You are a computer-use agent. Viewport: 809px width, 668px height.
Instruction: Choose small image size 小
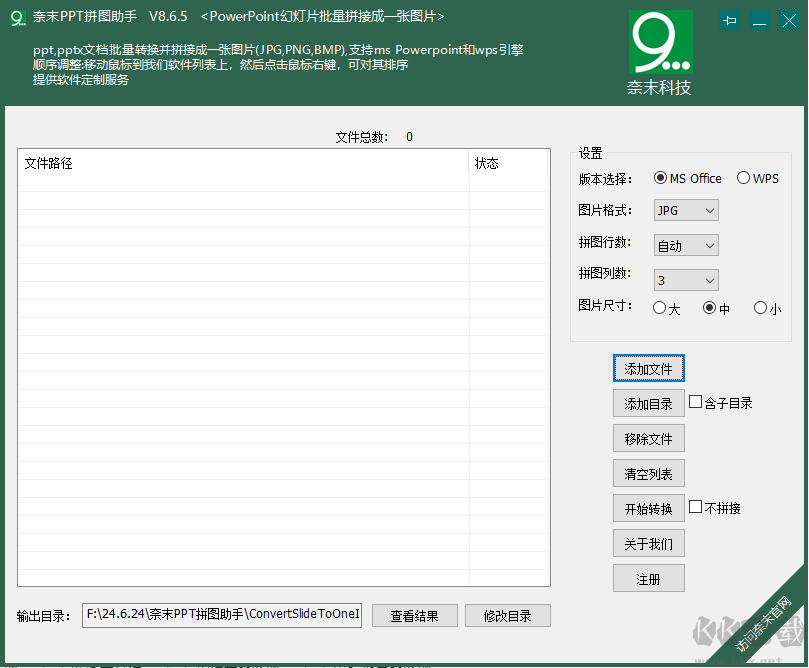pyautogui.click(x=767, y=308)
